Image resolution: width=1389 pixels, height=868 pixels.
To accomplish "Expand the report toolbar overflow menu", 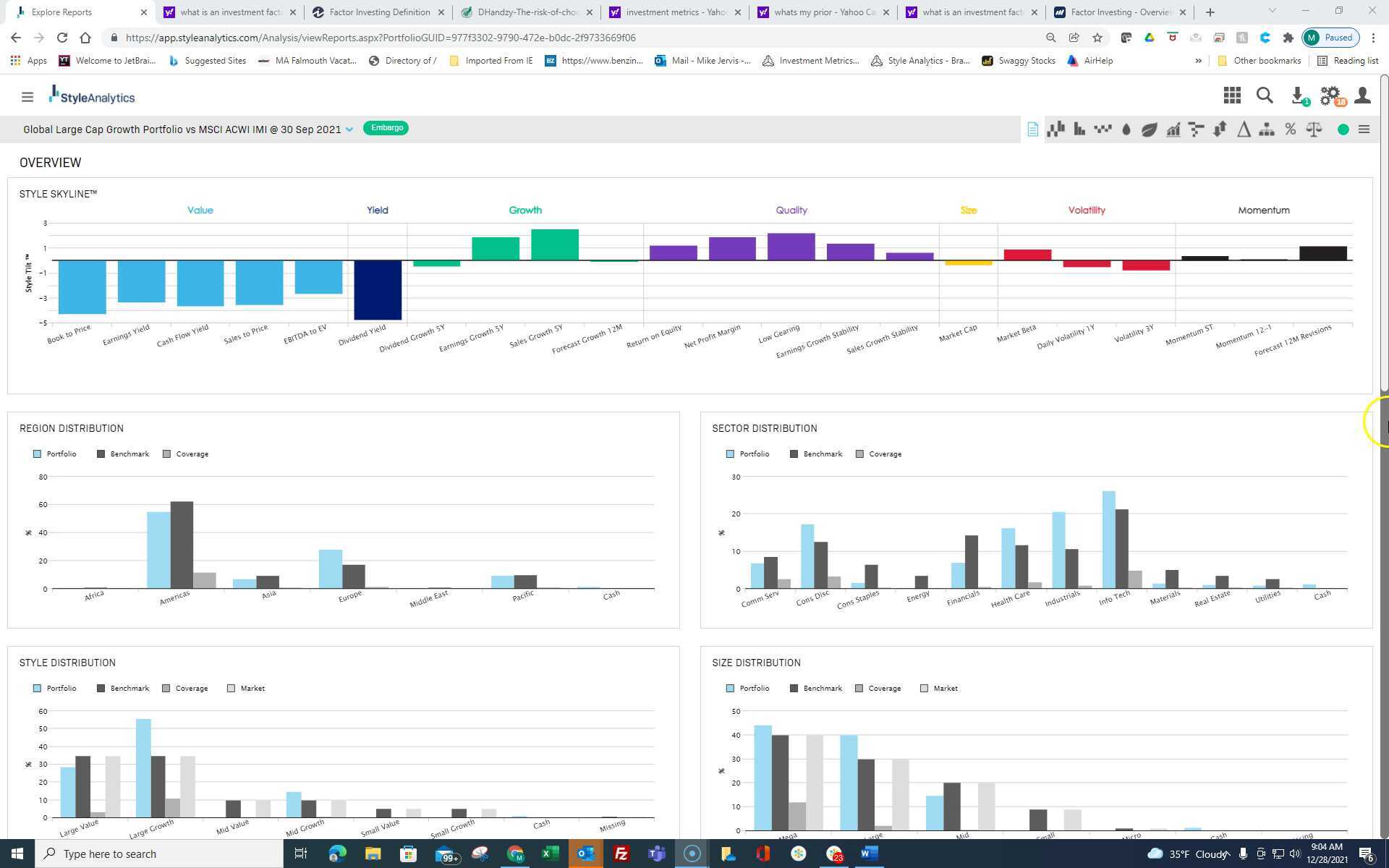I will pyautogui.click(x=1364, y=129).
